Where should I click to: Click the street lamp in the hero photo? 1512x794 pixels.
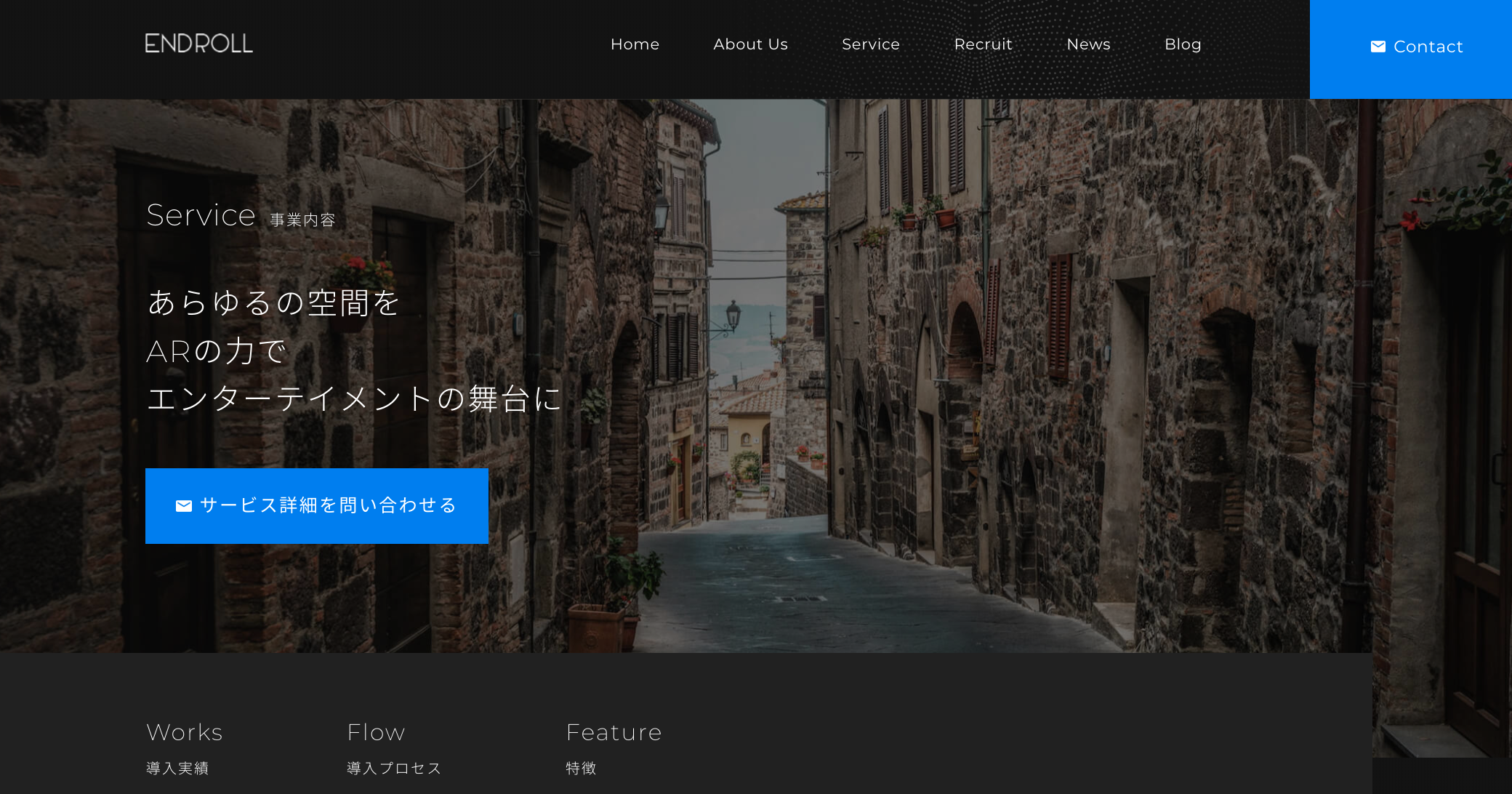733,315
